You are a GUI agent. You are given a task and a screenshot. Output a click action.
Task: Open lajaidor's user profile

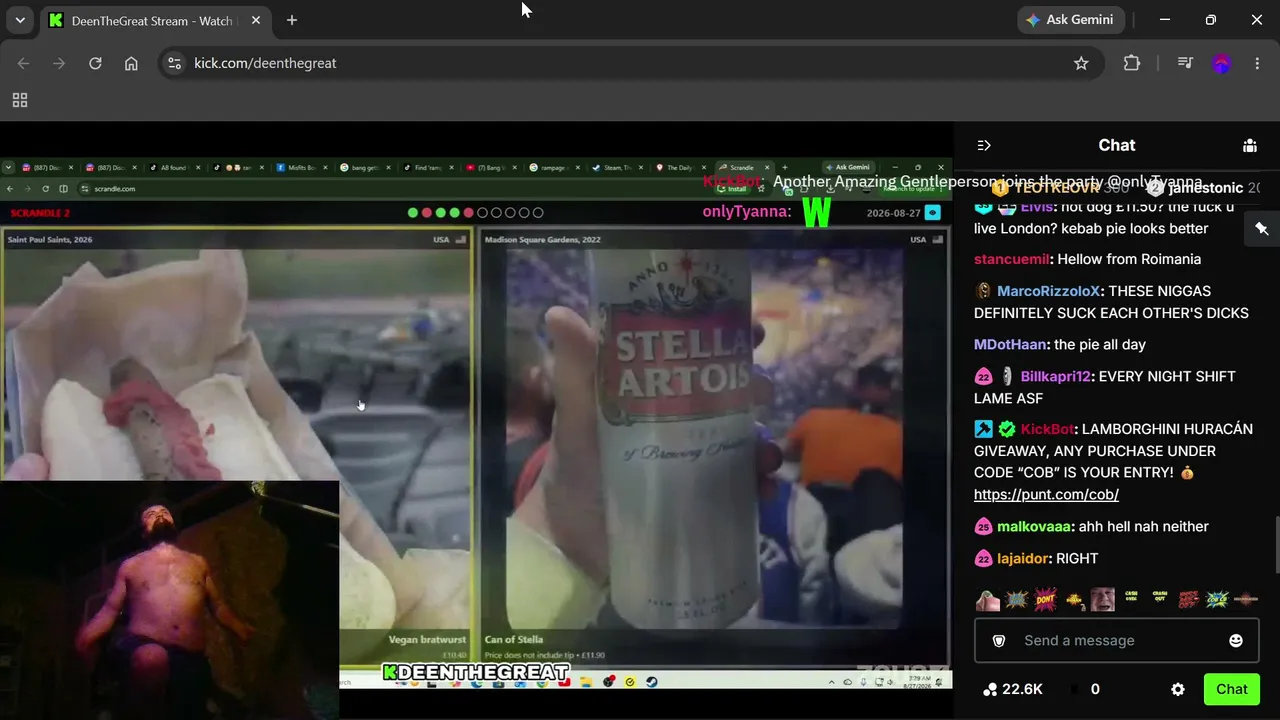click(x=1022, y=559)
